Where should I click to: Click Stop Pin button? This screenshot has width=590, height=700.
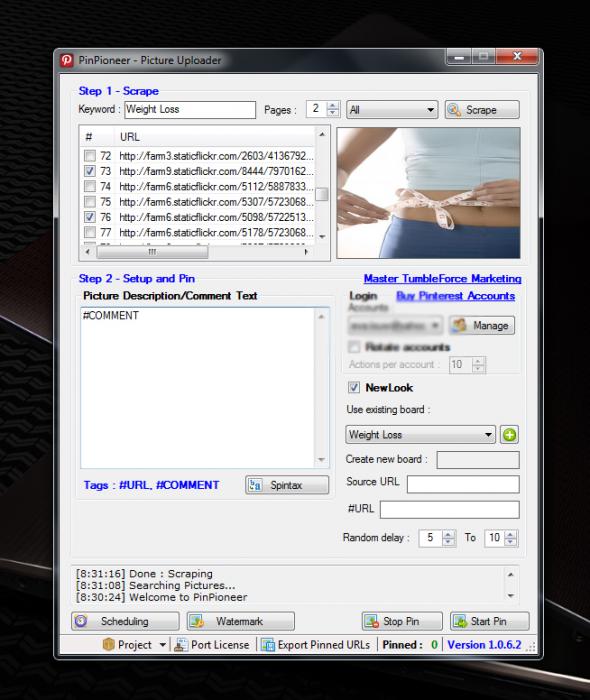pyautogui.click(x=402, y=621)
